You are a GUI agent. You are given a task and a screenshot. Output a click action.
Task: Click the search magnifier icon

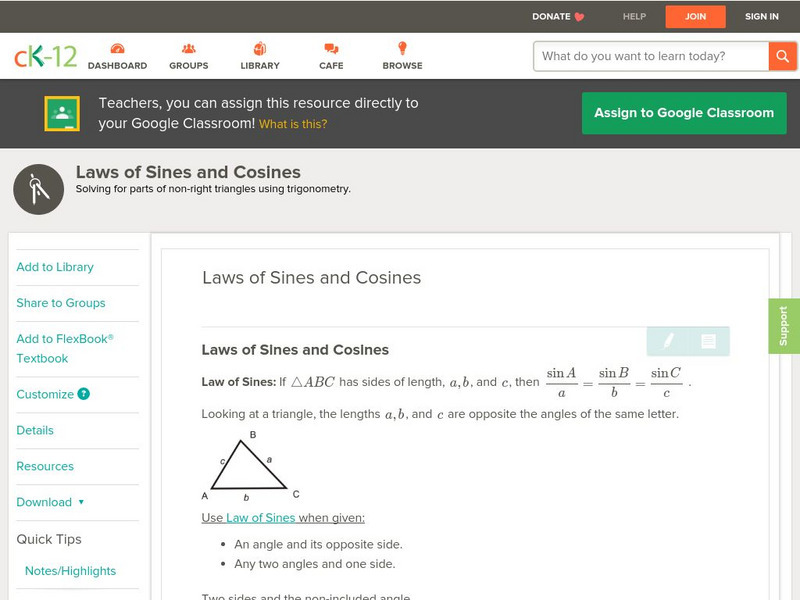click(783, 56)
